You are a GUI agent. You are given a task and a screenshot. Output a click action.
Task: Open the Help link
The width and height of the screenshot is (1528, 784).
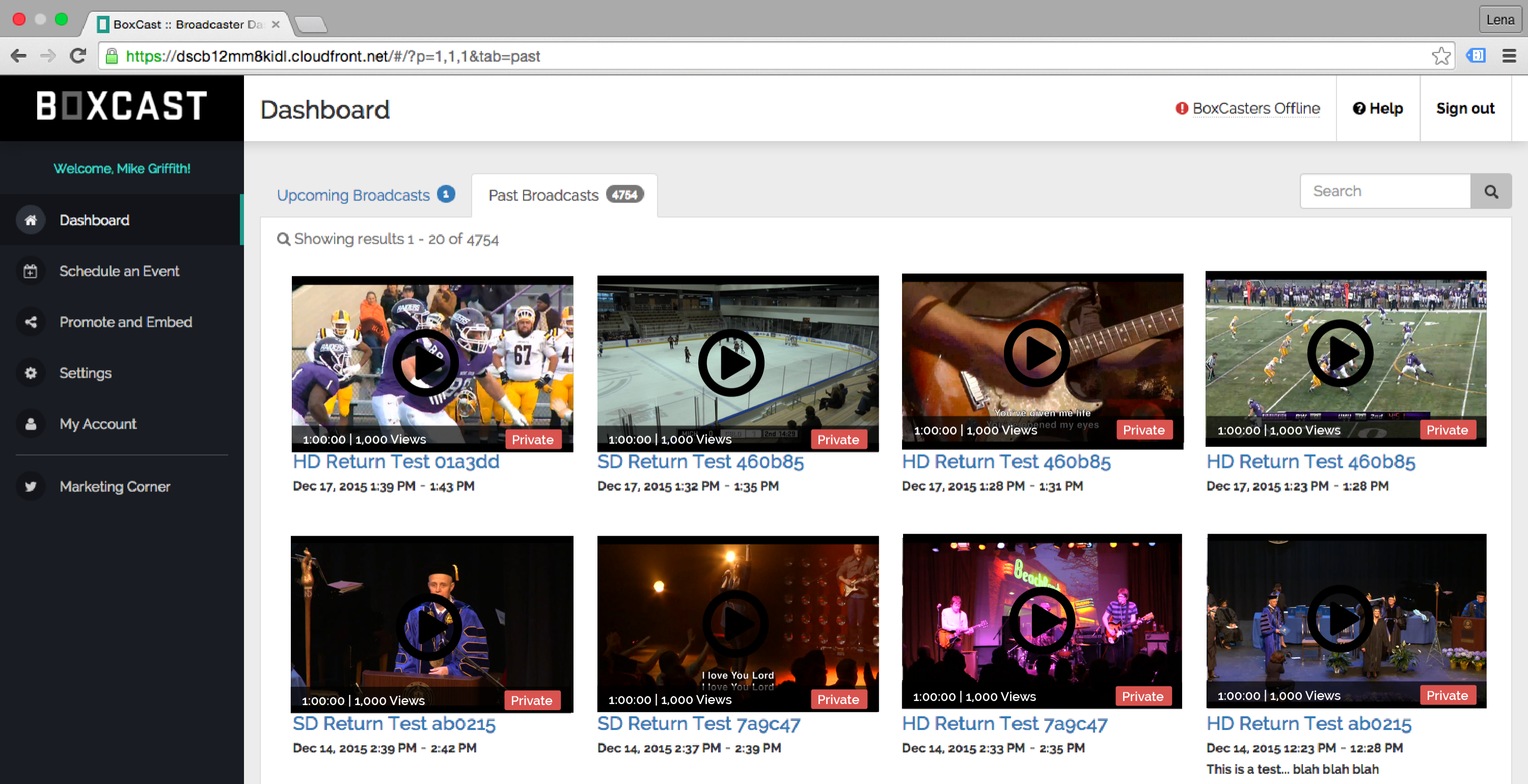tap(1377, 108)
